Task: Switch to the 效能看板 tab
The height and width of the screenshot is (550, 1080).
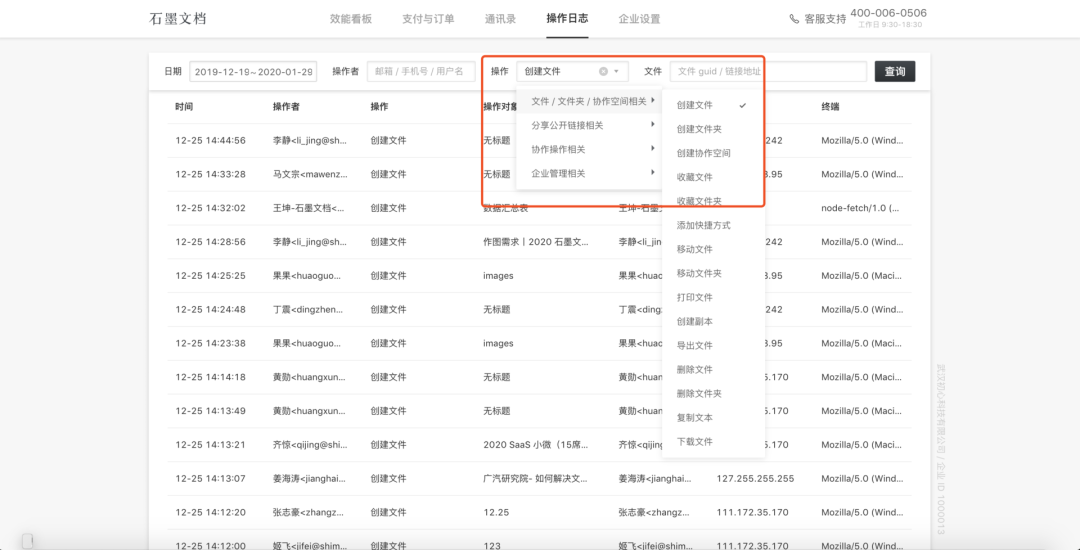Action: [x=351, y=19]
